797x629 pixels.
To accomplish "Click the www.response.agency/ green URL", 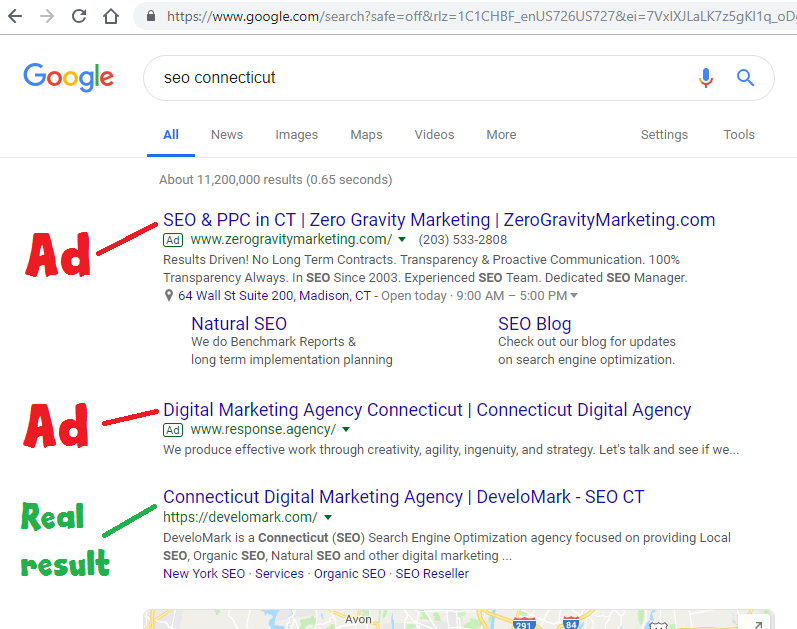I will pyautogui.click(x=263, y=430).
